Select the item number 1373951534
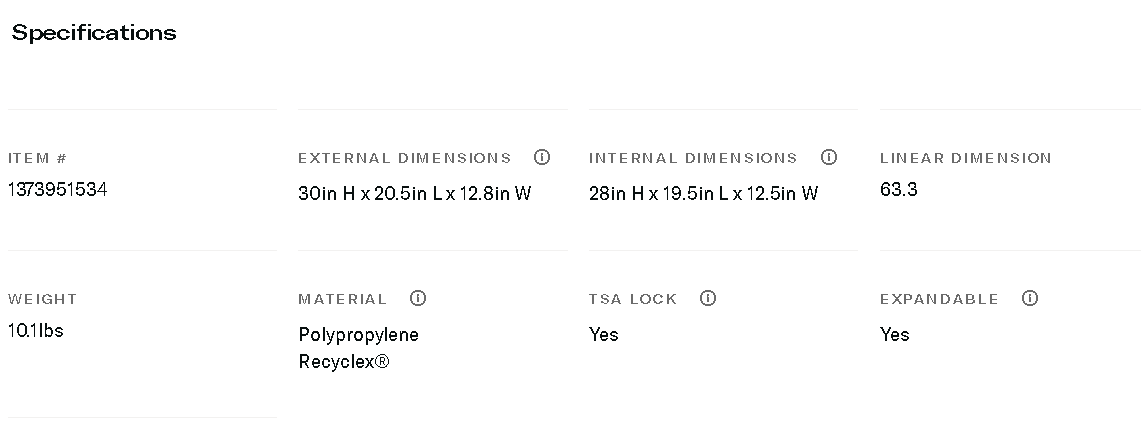Viewport: 1141px width, 423px height. tap(57, 190)
